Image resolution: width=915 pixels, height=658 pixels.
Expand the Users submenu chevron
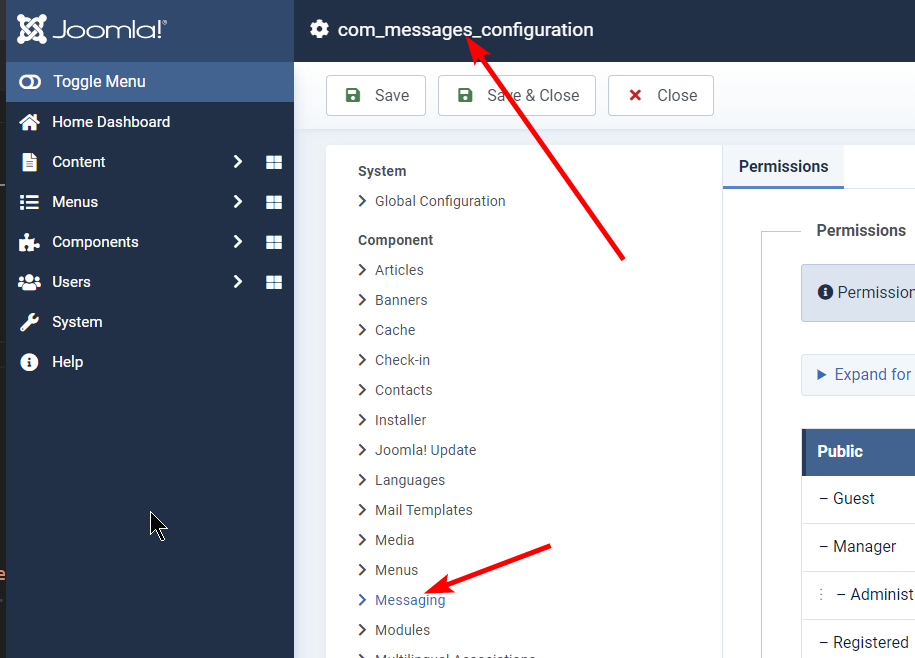[238, 282]
